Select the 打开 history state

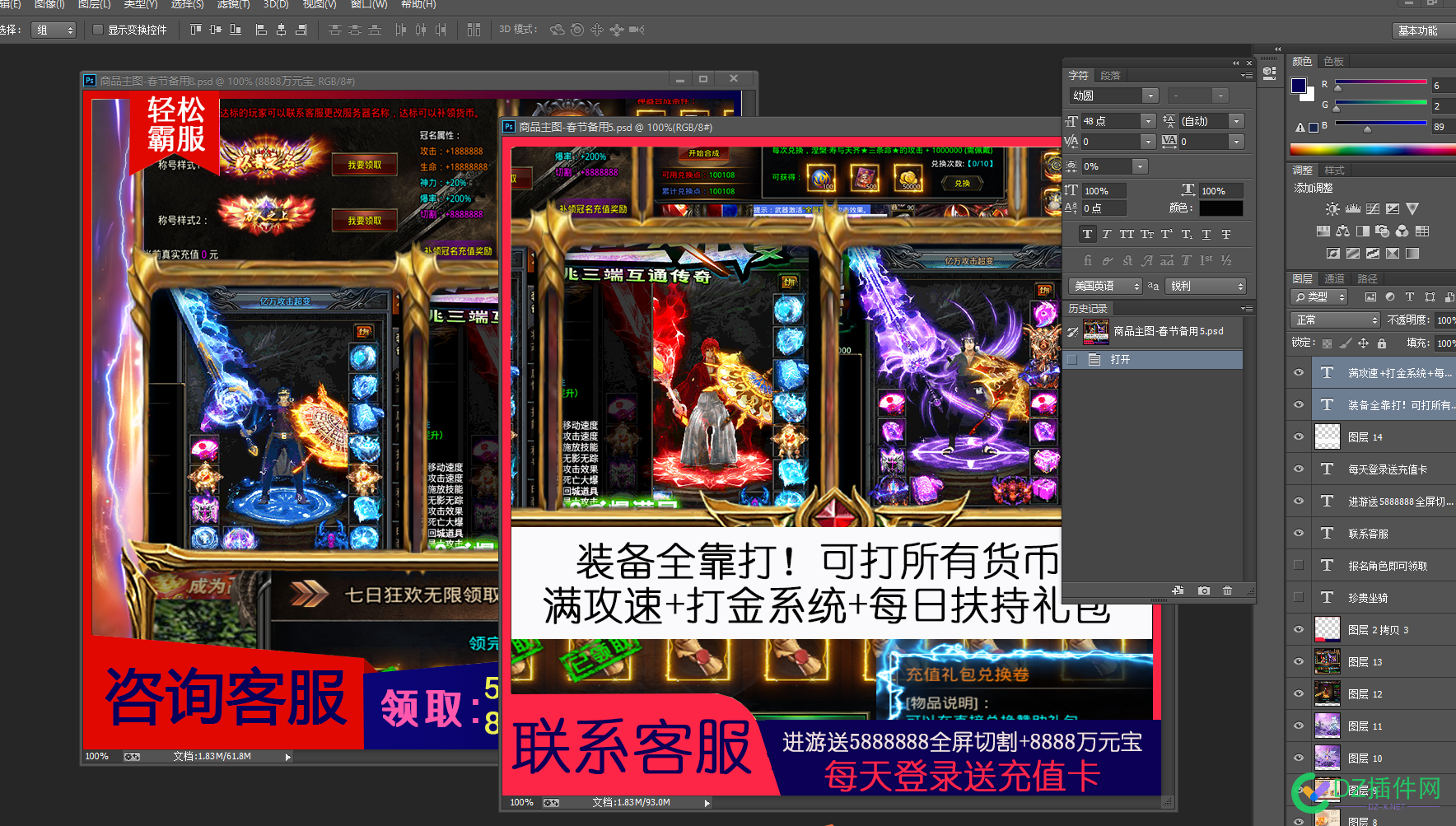click(1153, 360)
